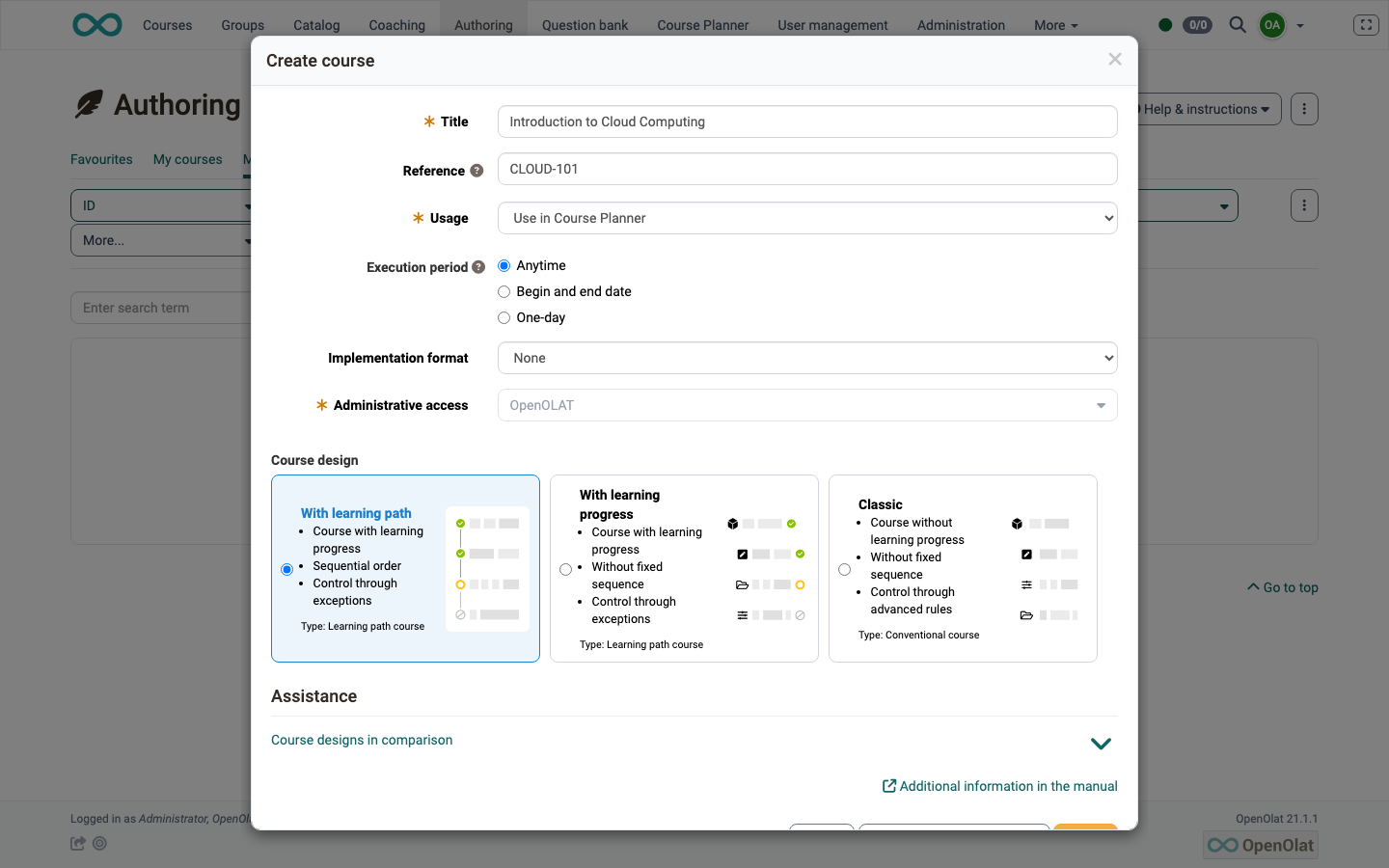Open the Administrative access dropdown
The width and height of the screenshot is (1389, 868).
click(x=807, y=405)
